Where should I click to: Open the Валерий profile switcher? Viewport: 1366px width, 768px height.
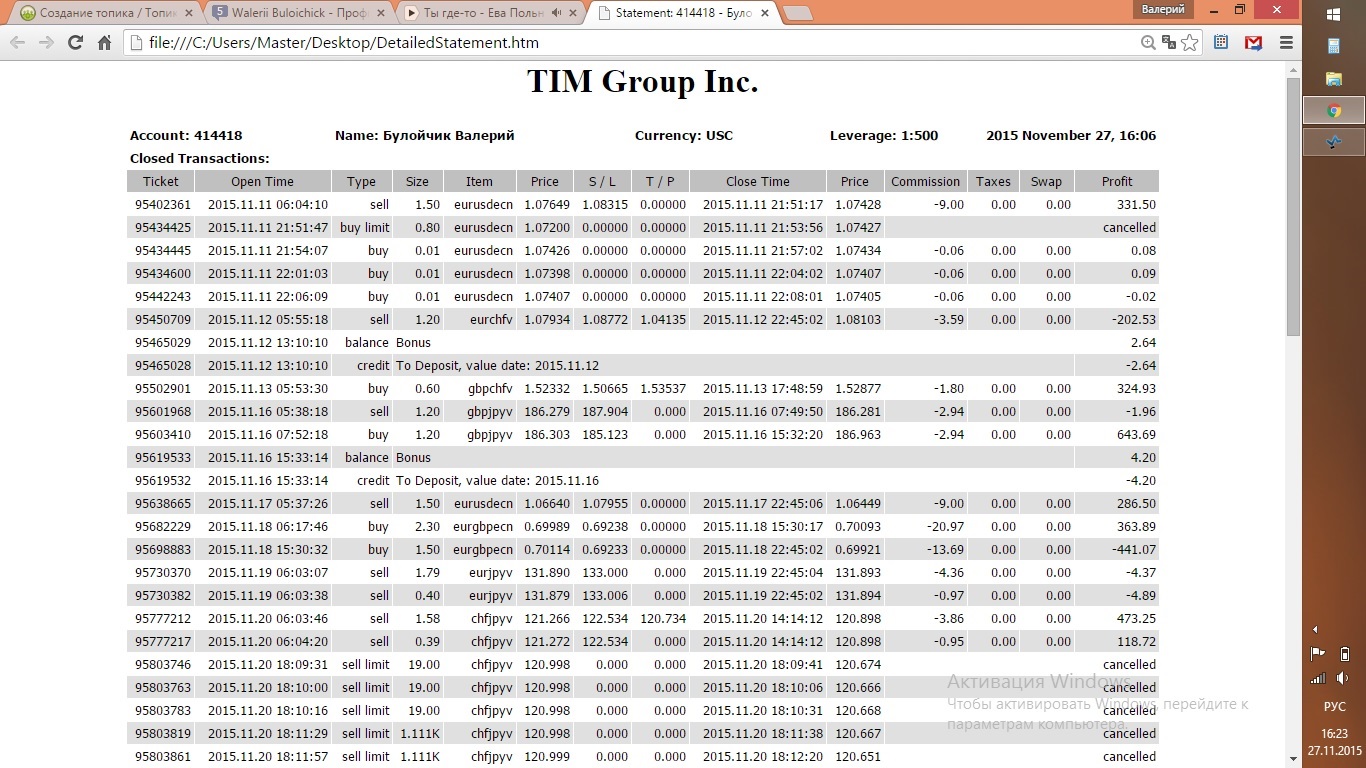point(1163,9)
